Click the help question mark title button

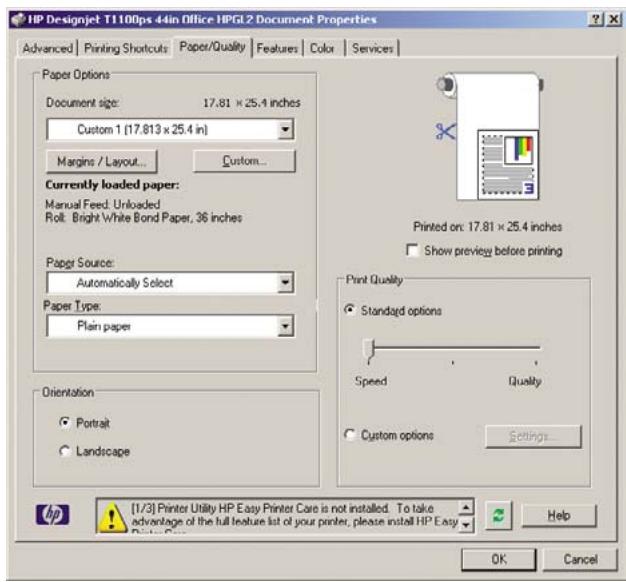(x=596, y=19)
